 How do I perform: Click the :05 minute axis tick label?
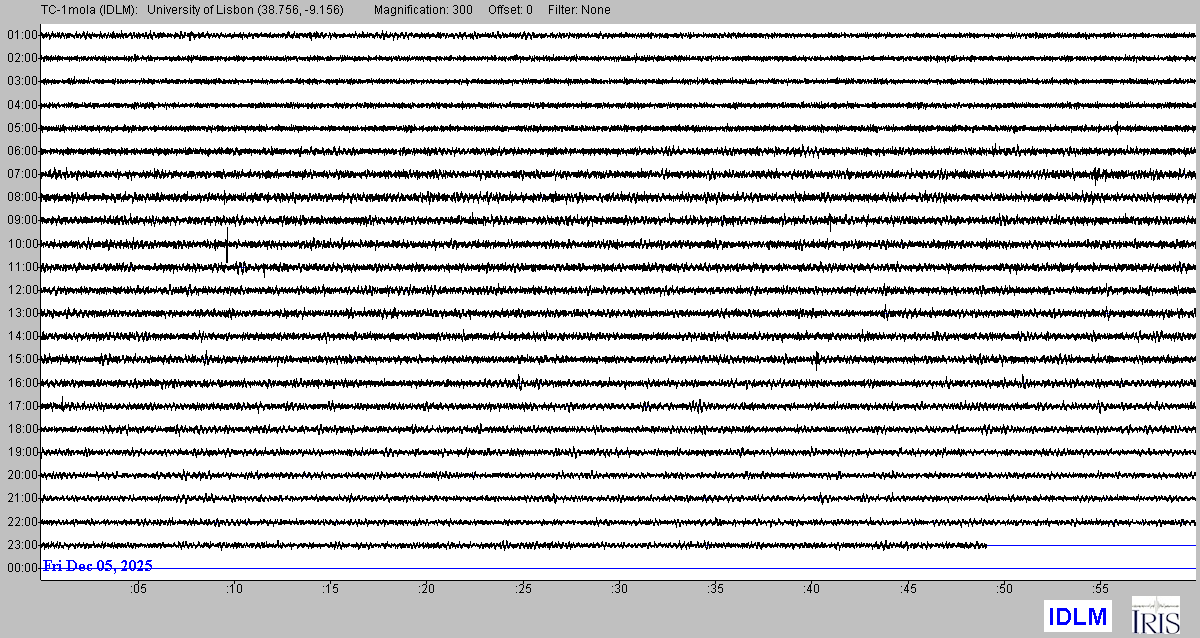point(138,589)
